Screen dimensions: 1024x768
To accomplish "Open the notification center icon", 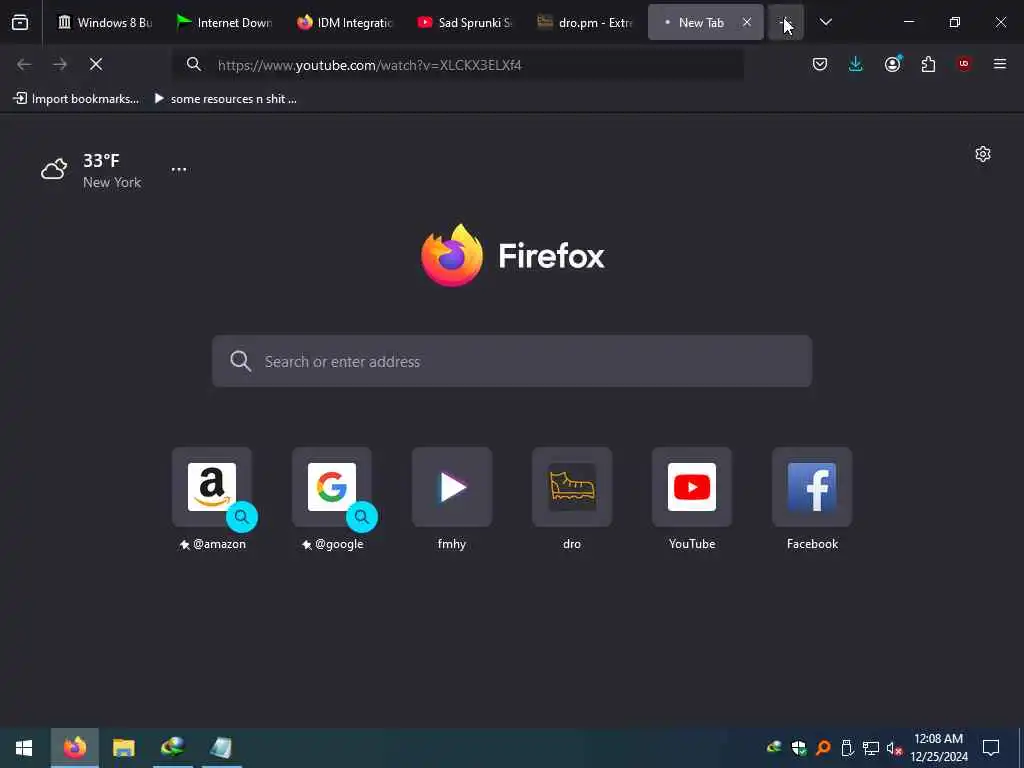I will coord(991,748).
